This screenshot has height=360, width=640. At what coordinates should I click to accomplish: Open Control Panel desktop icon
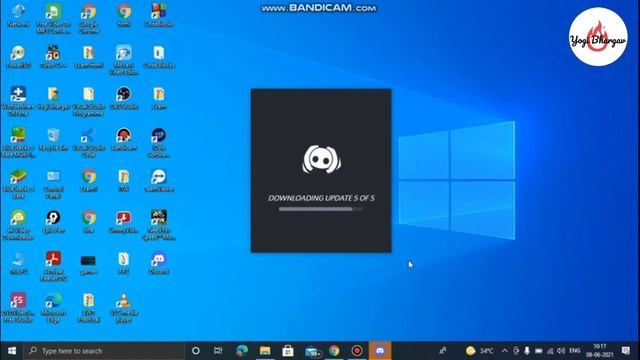click(53, 184)
